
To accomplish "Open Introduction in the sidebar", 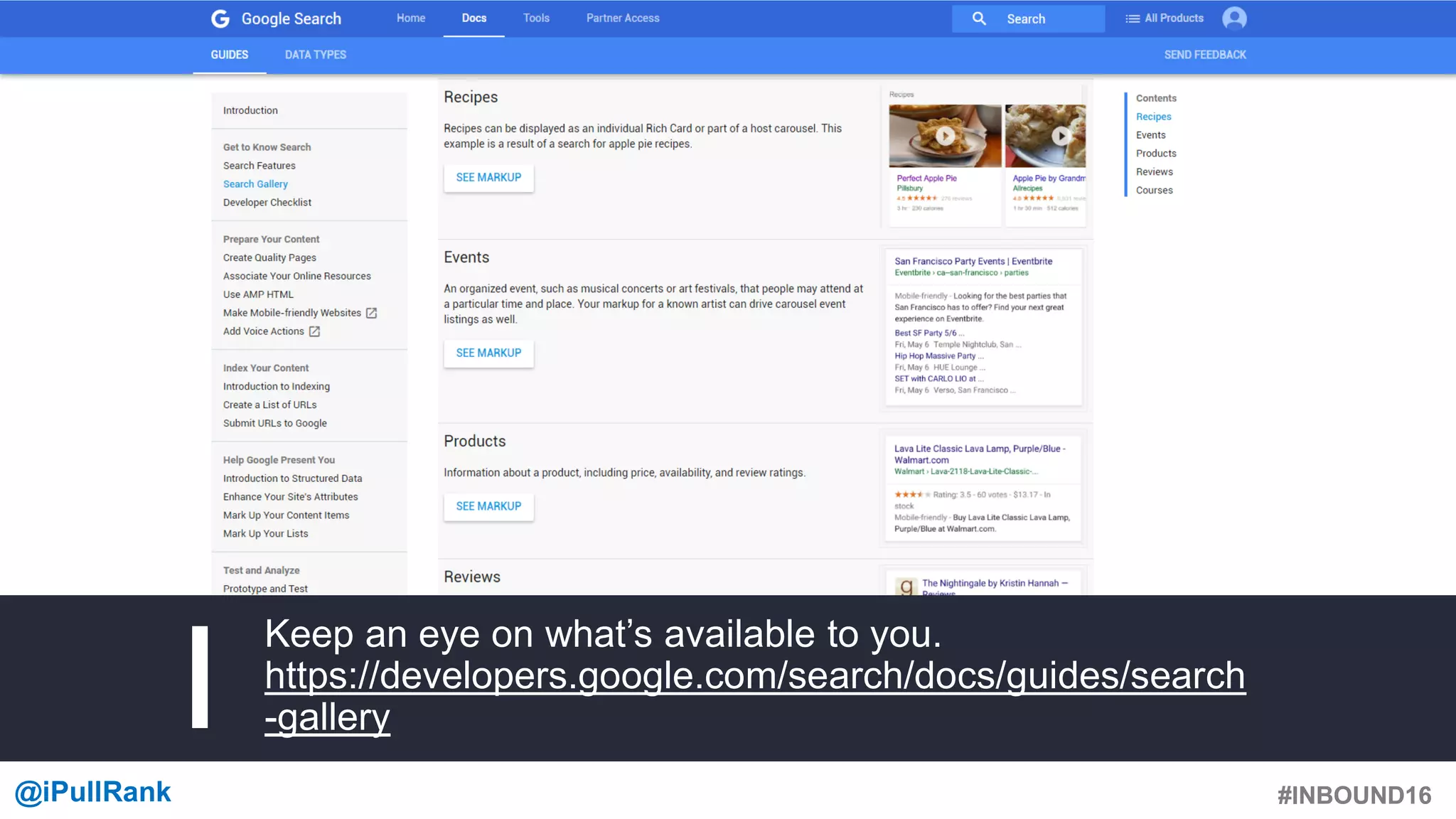I will tap(250, 110).
